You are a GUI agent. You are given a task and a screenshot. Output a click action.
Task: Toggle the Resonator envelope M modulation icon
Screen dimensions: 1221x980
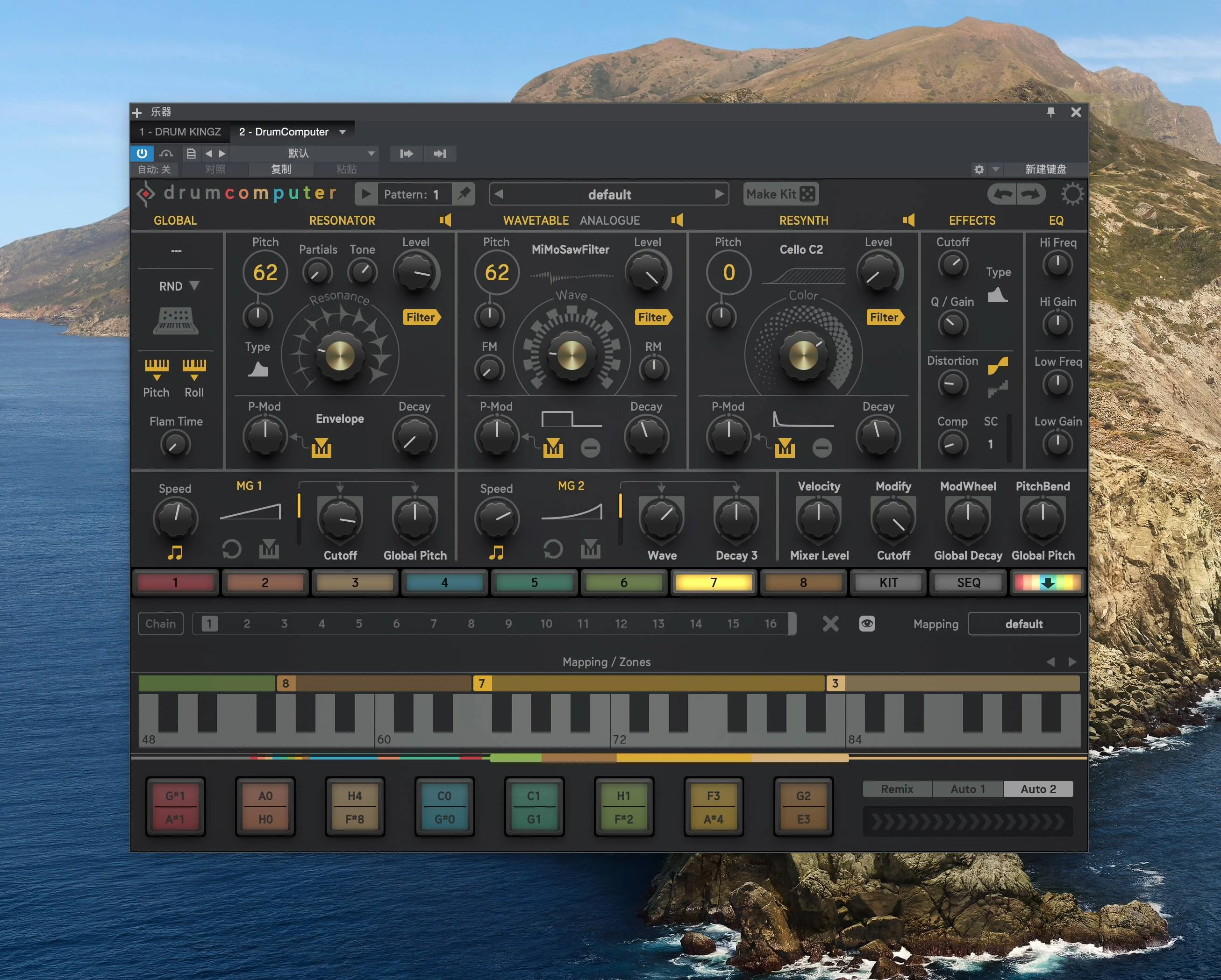[x=321, y=448]
